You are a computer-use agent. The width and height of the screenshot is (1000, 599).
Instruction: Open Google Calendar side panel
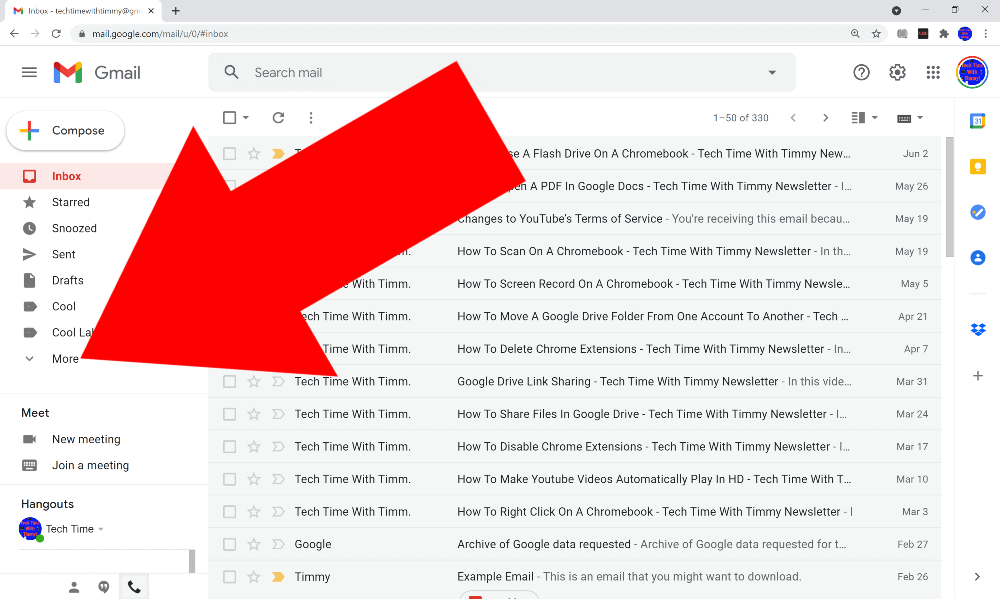click(x=977, y=121)
